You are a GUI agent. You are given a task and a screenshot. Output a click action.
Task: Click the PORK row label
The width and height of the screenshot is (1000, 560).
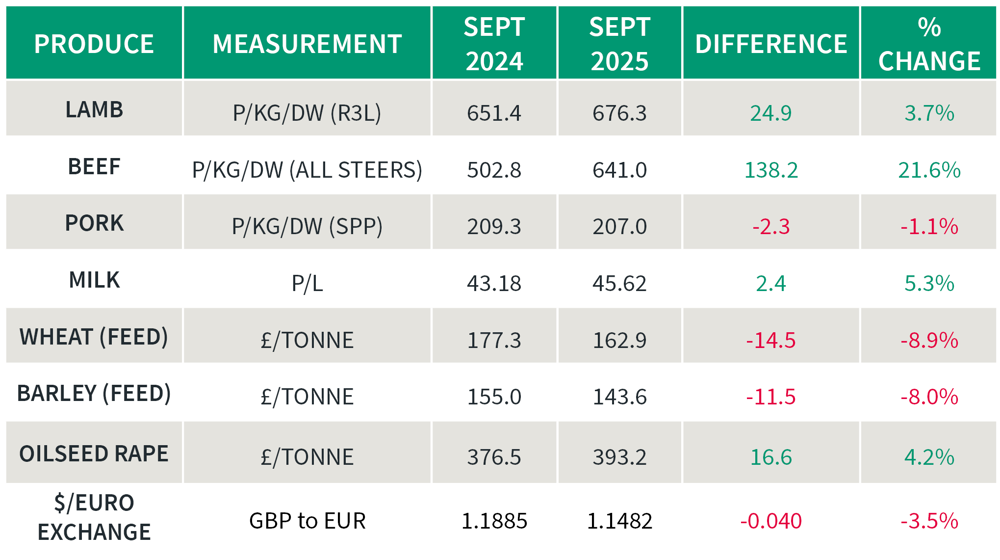point(94,223)
